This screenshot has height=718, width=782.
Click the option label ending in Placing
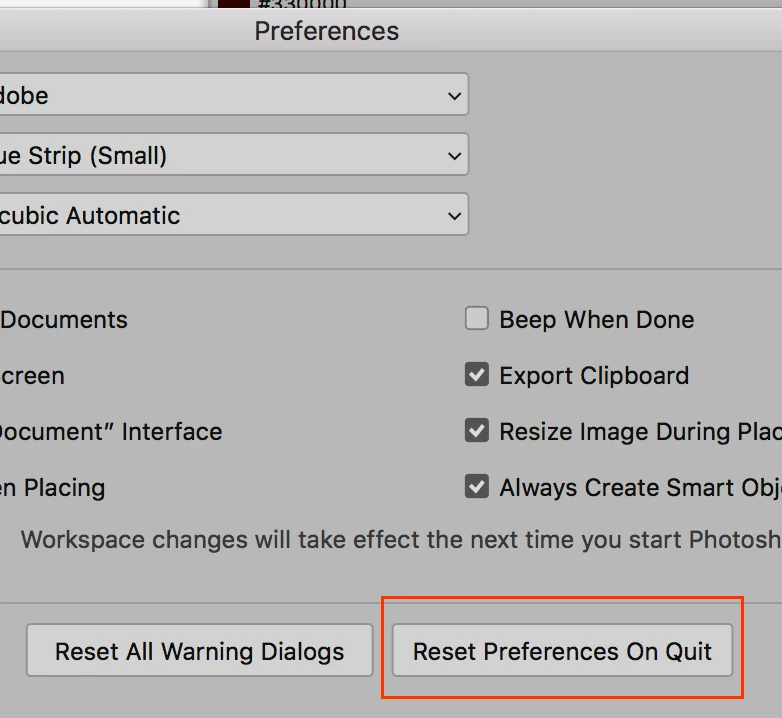click(52, 488)
